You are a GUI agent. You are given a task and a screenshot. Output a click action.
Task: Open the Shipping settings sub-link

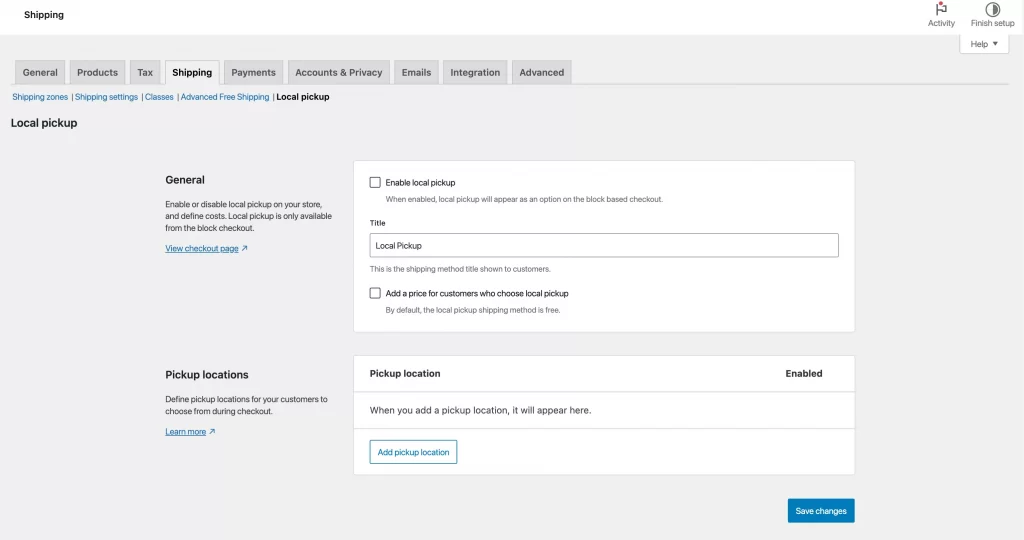tap(106, 97)
